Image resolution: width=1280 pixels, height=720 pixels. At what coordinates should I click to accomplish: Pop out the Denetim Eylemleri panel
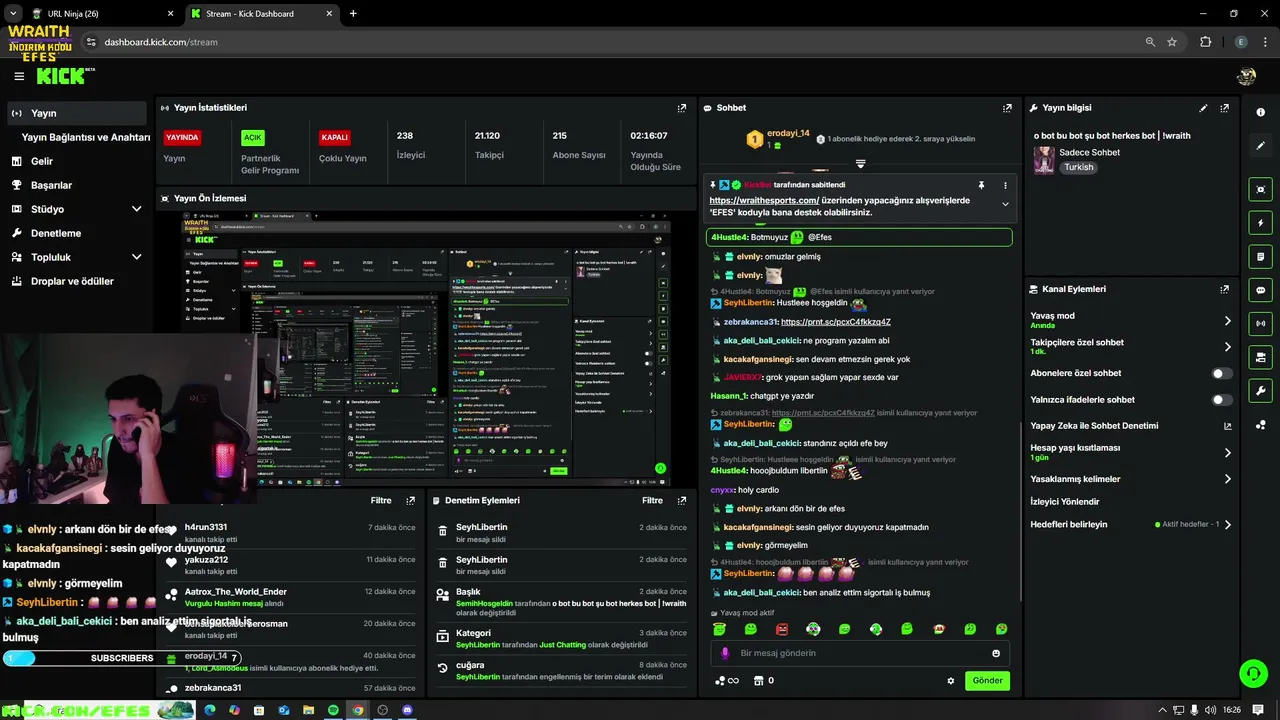tap(682, 500)
